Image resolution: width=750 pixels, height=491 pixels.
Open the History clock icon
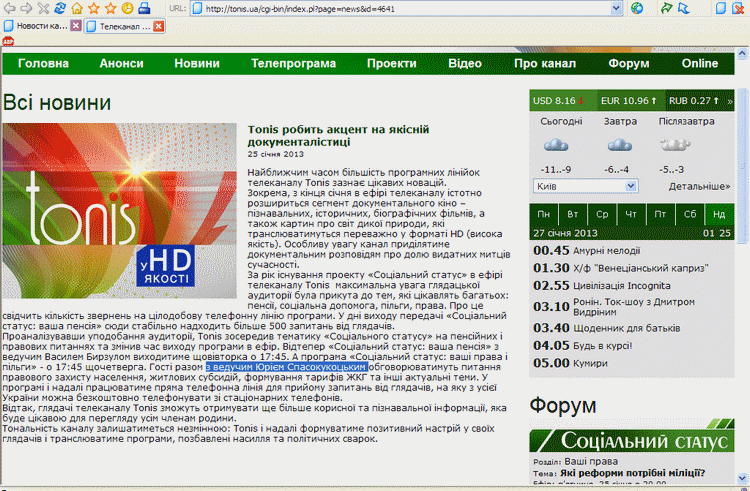click(x=127, y=8)
